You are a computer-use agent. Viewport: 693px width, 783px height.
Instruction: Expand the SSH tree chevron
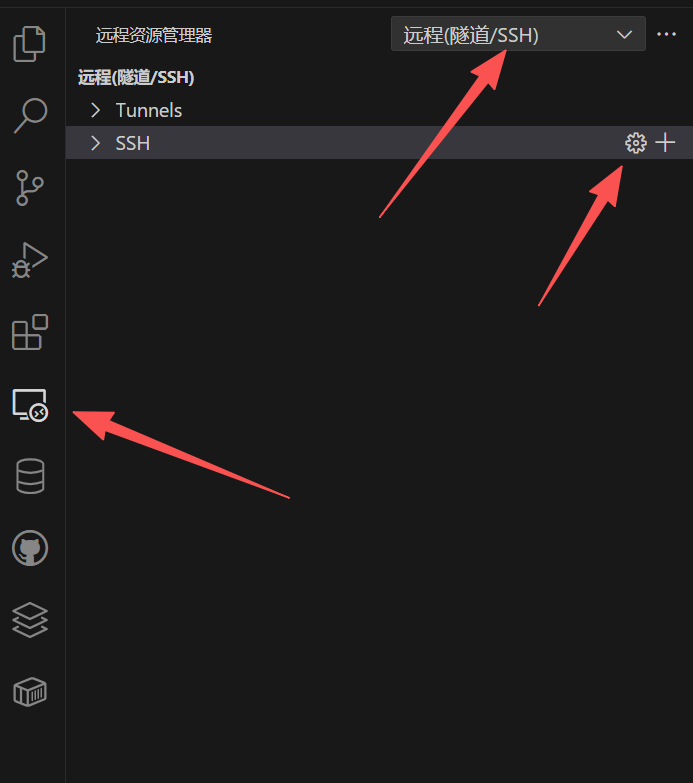tap(95, 143)
